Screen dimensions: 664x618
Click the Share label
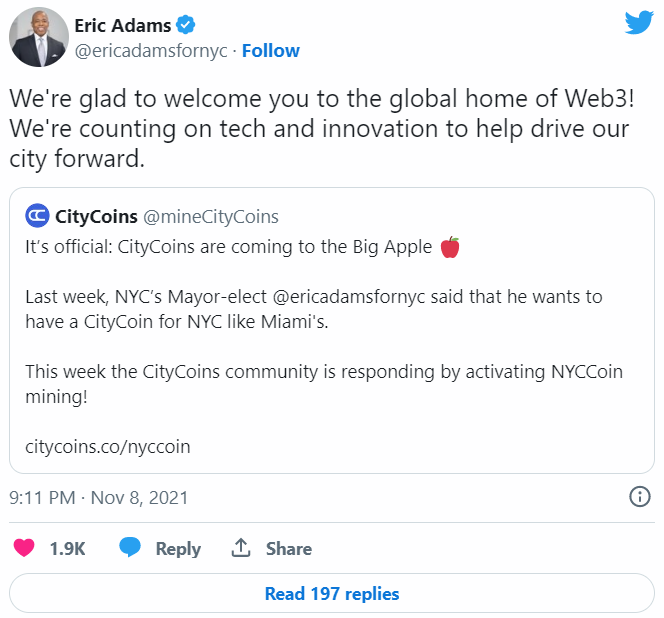click(x=288, y=548)
